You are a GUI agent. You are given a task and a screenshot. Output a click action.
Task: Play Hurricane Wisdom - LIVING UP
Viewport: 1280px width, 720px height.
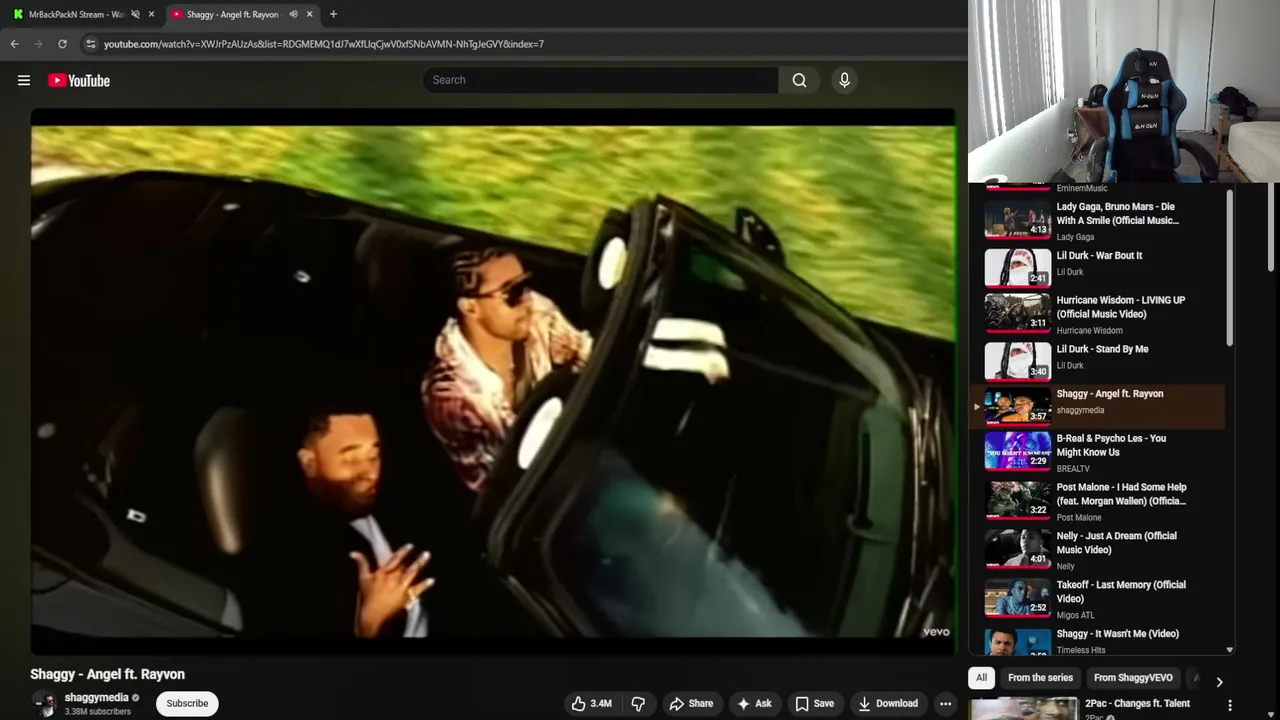pos(1098,313)
